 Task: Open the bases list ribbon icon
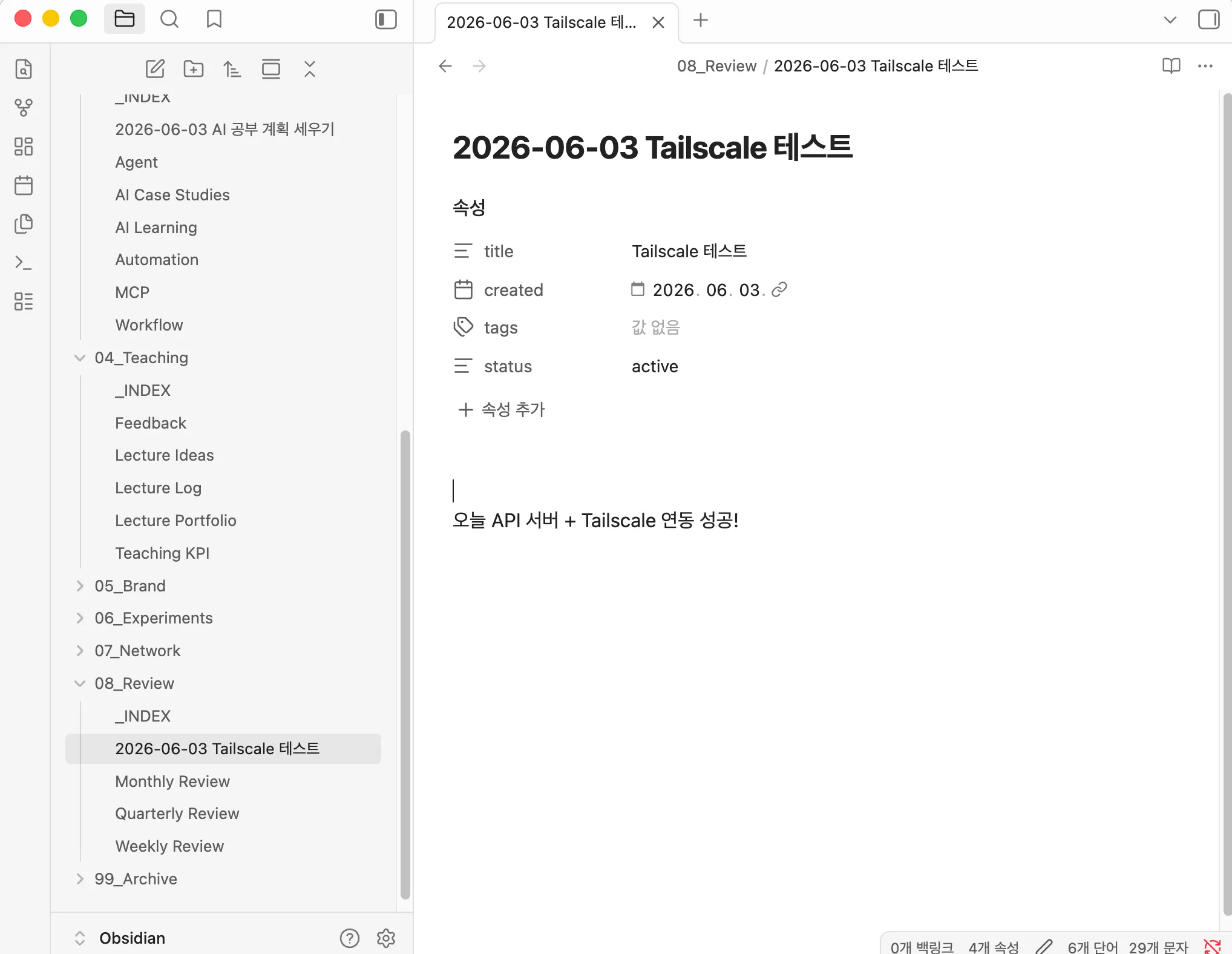pyautogui.click(x=24, y=301)
